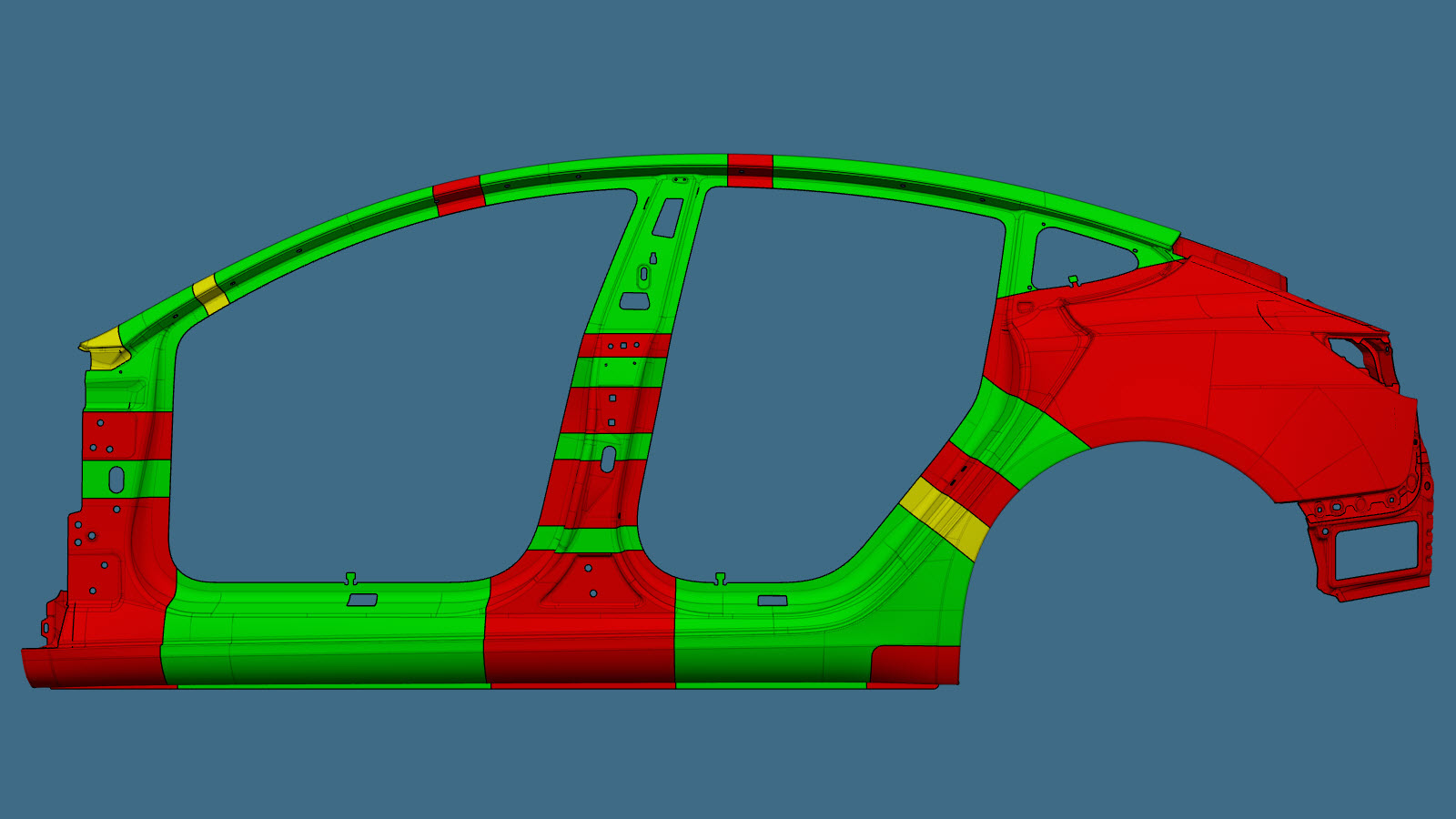Select the red band on the front roof rail

point(458,195)
